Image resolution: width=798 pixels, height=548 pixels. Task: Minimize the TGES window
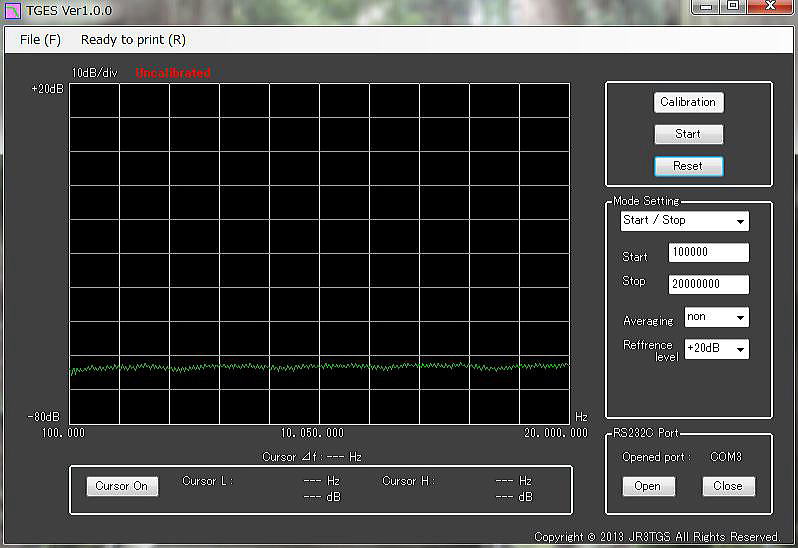click(x=706, y=7)
